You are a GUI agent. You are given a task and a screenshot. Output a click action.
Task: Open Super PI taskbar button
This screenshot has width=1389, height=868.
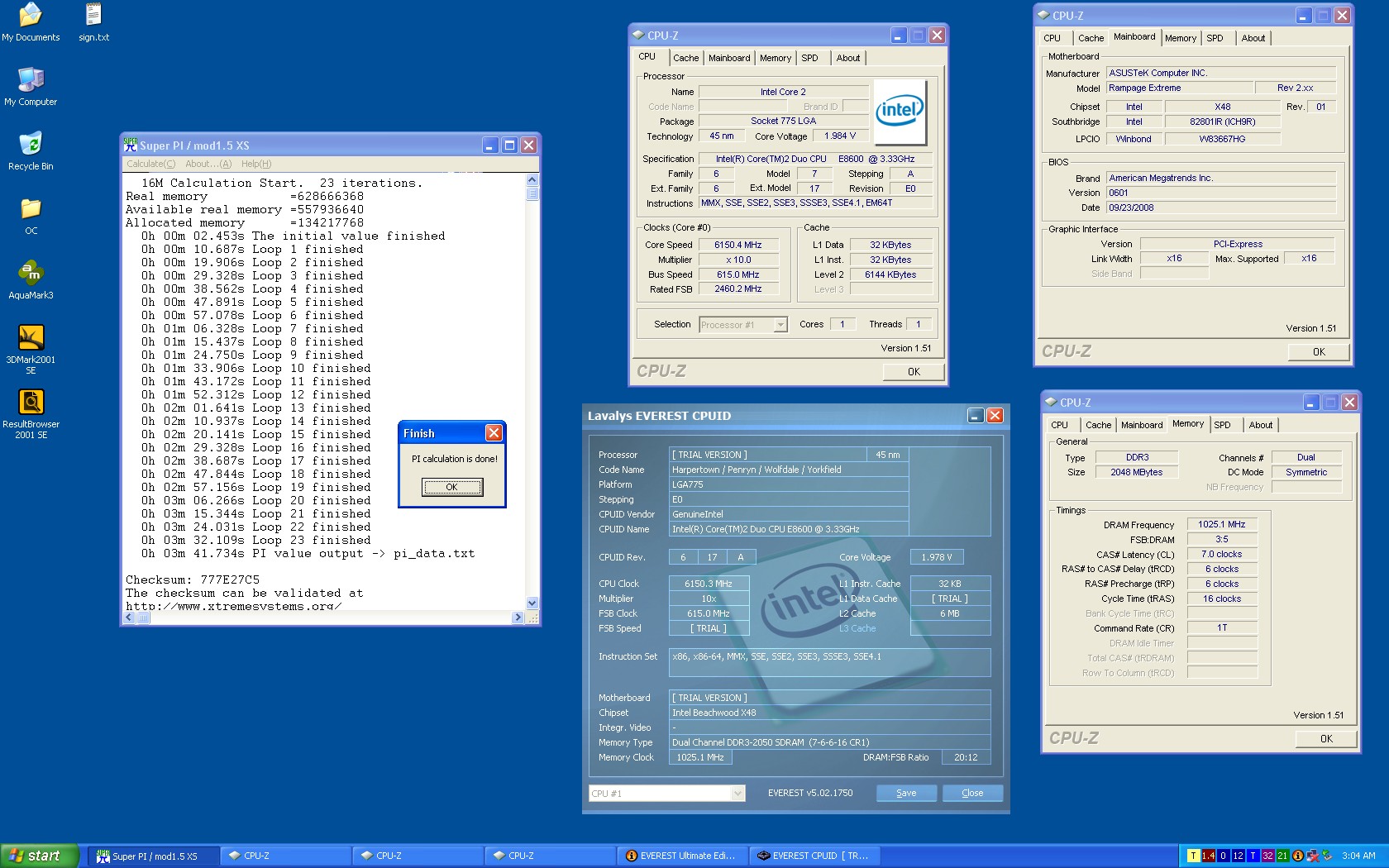click(x=154, y=856)
